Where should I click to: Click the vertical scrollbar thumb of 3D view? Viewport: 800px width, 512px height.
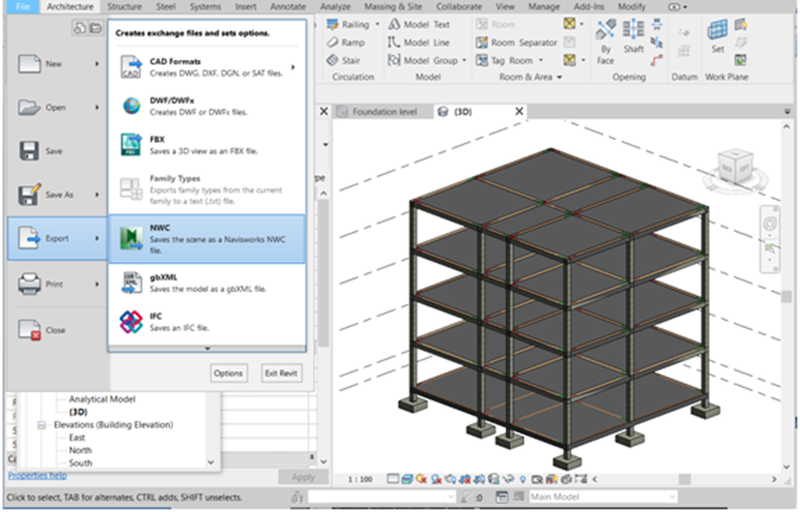786,297
